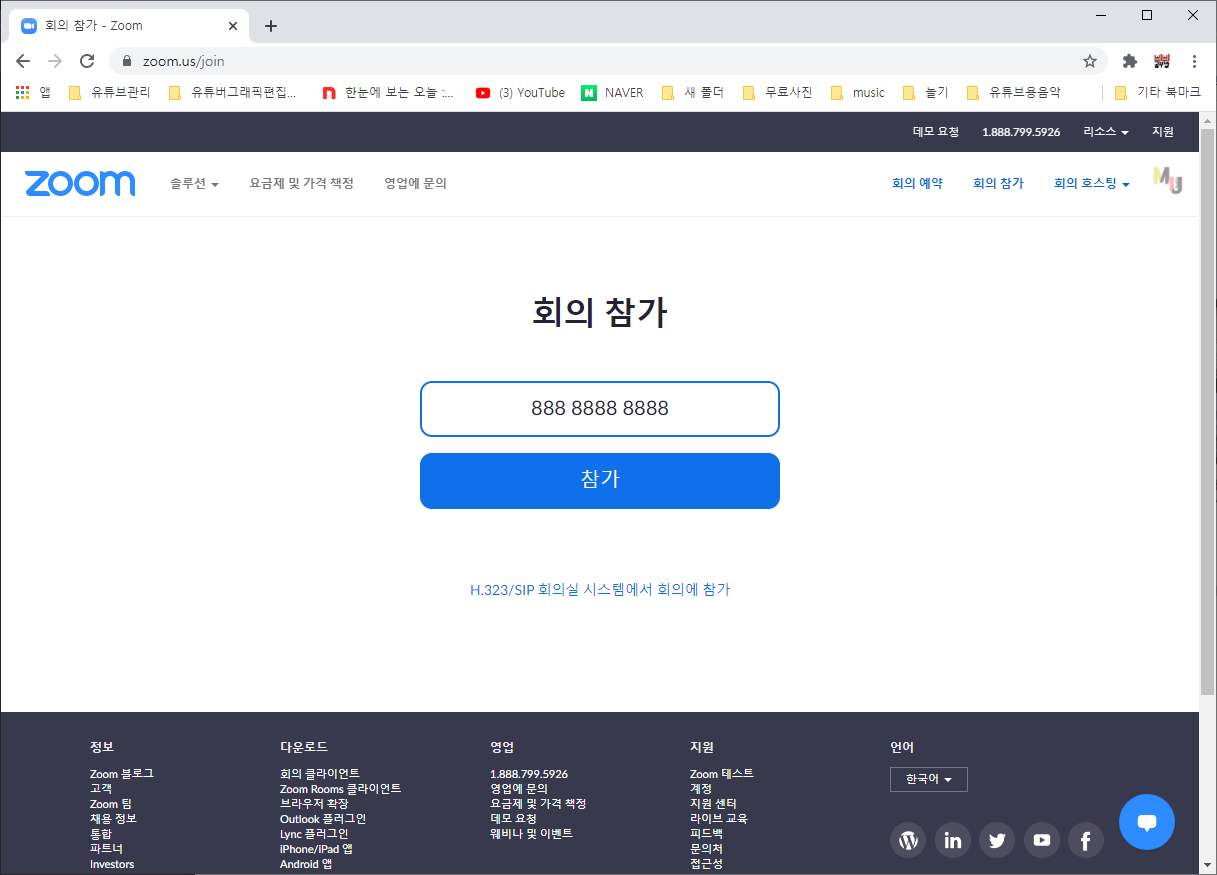Click the Zoom logo in header

[x=80, y=184]
